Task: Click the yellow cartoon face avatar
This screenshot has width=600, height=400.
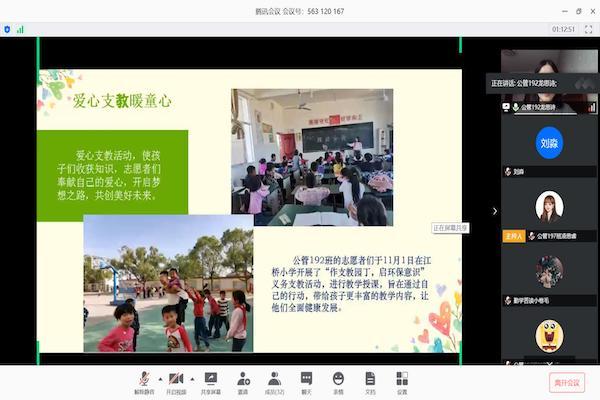Action: click(549, 336)
